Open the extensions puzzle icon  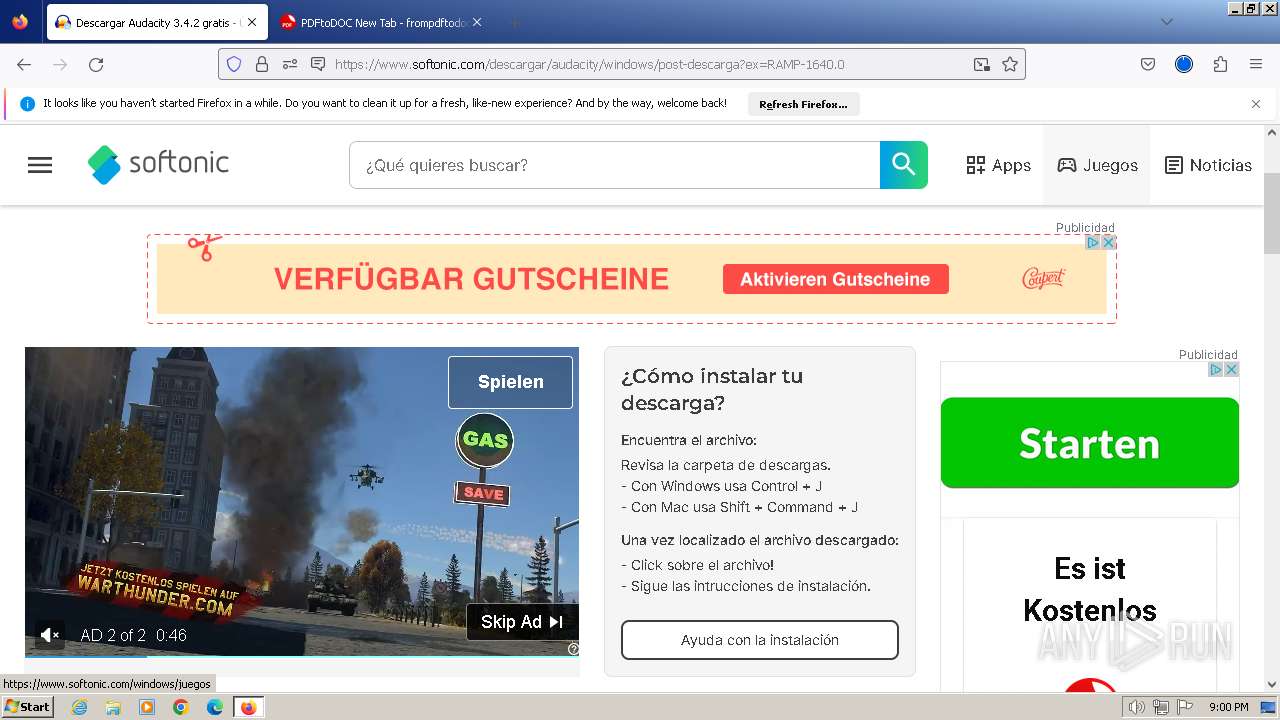[1220, 64]
